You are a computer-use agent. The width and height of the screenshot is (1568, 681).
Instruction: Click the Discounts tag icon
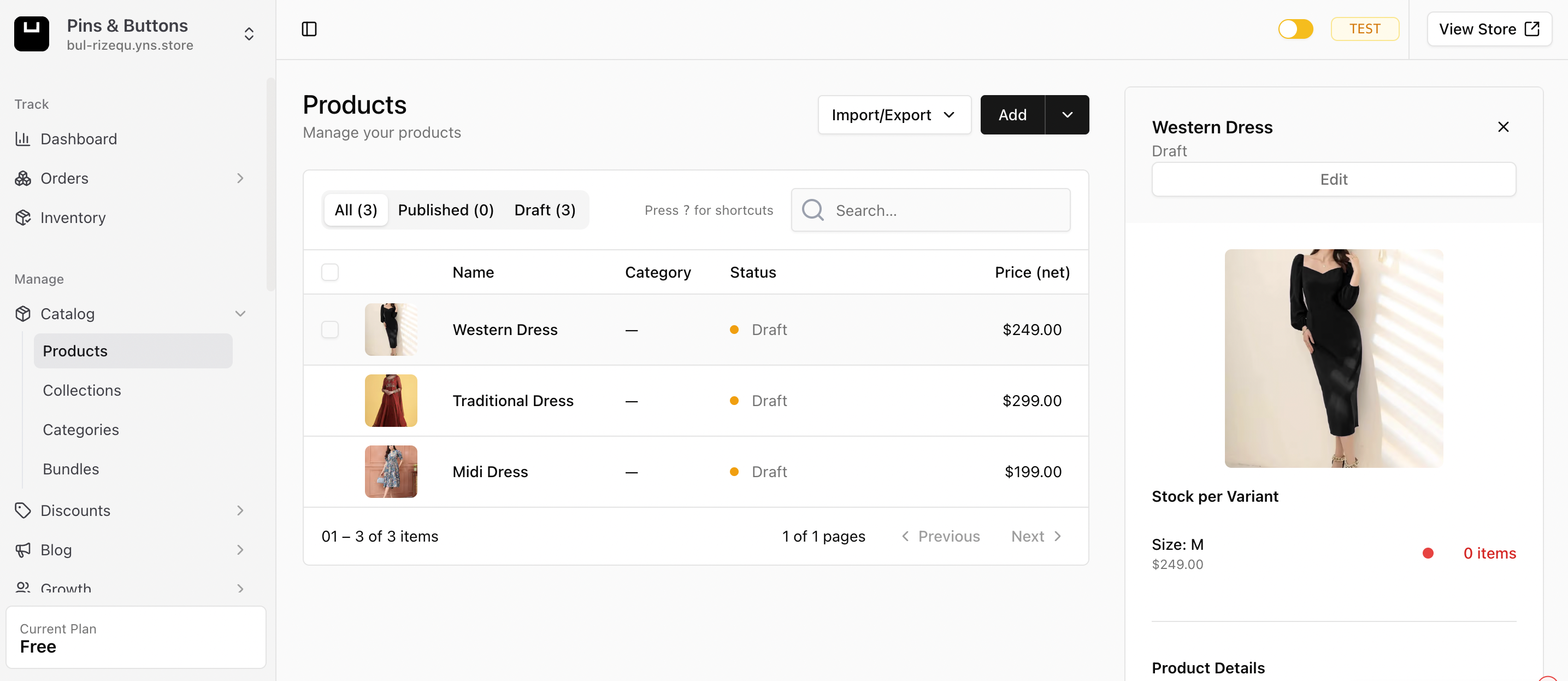coord(22,510)
